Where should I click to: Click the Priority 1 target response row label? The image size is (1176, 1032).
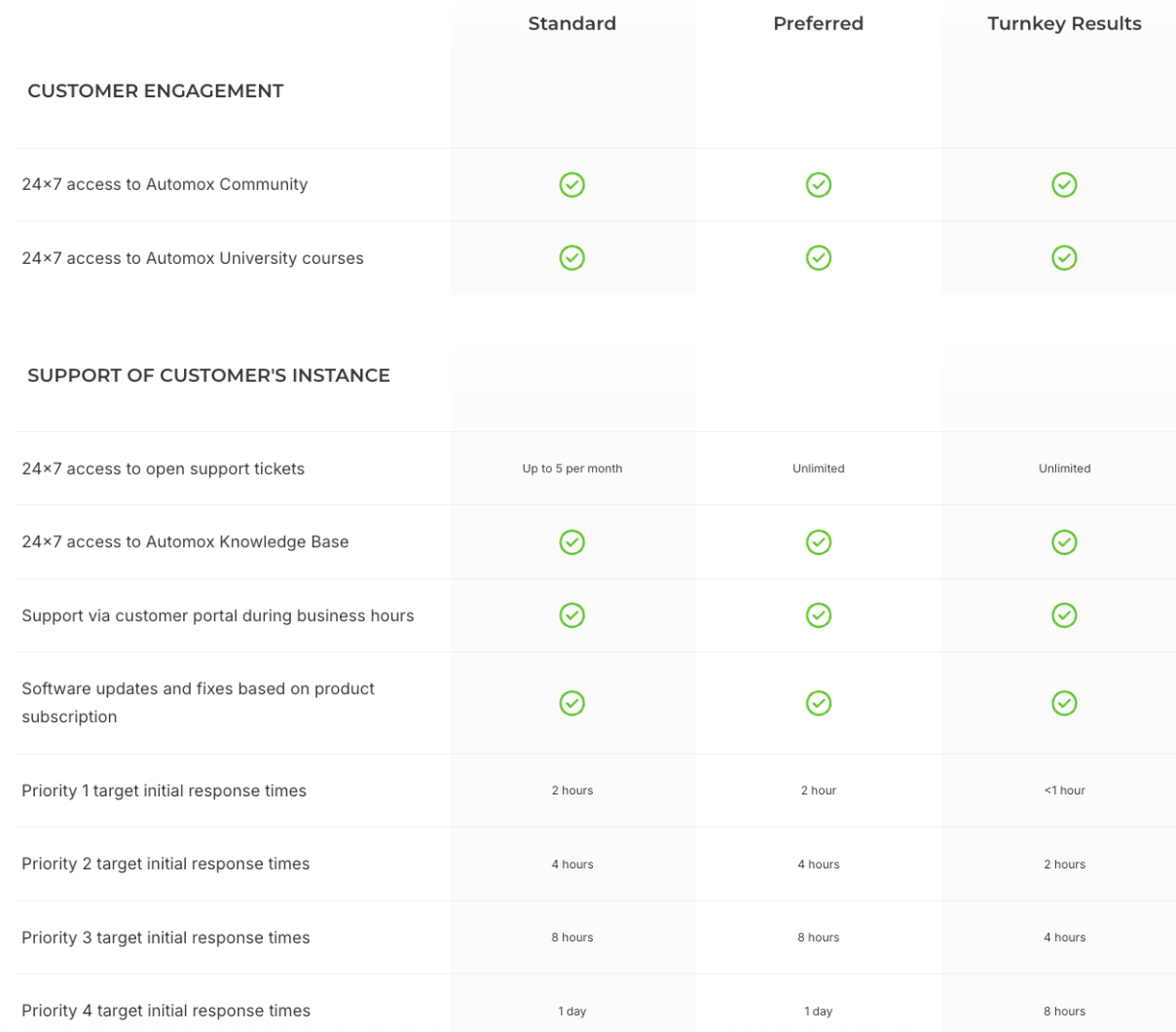[x=165, y=791]
